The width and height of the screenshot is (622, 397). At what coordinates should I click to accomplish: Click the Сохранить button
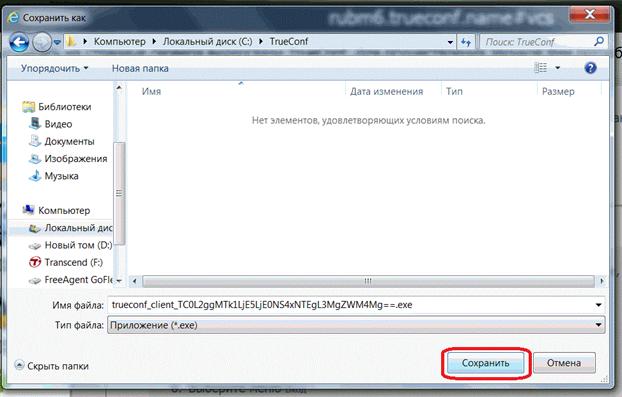(486, 363)
